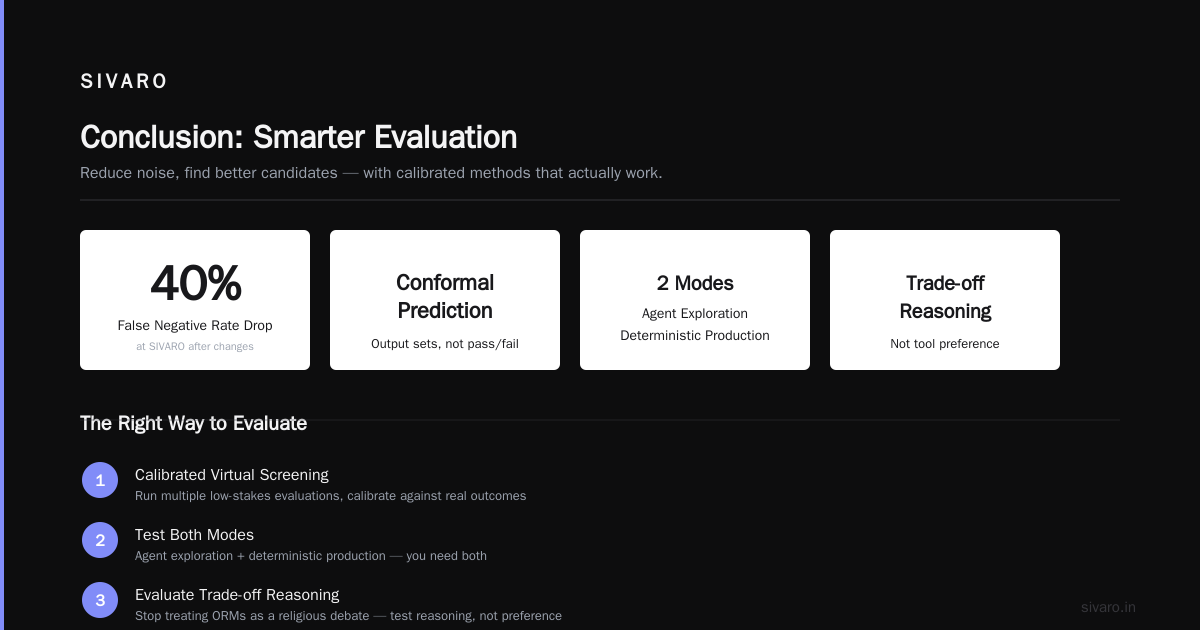Click 'Not tool preference' caption

pos(945,344)
